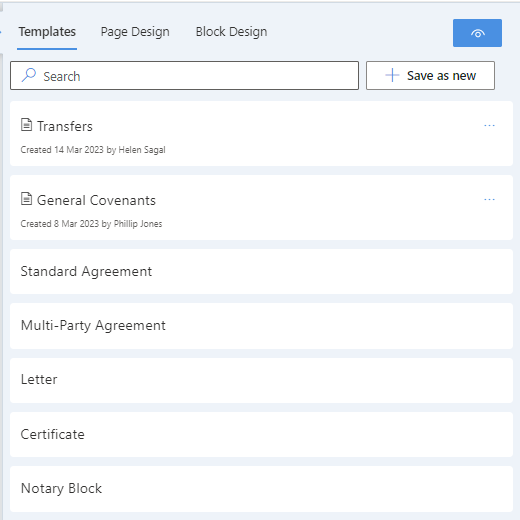Screen dimensions: 520x520
Task: Open the General Covenants more options menu
Action: coord(489,200)
